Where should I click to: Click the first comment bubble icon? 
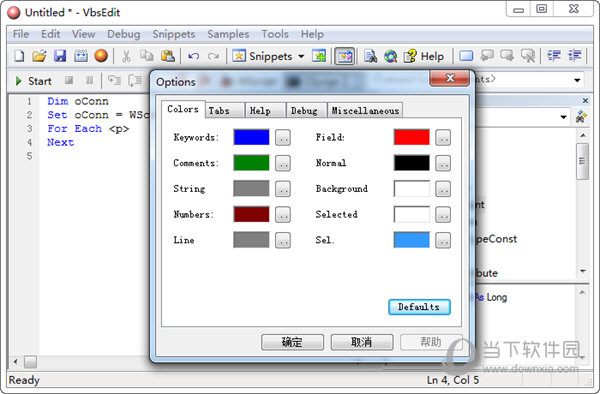click(487, 56)
